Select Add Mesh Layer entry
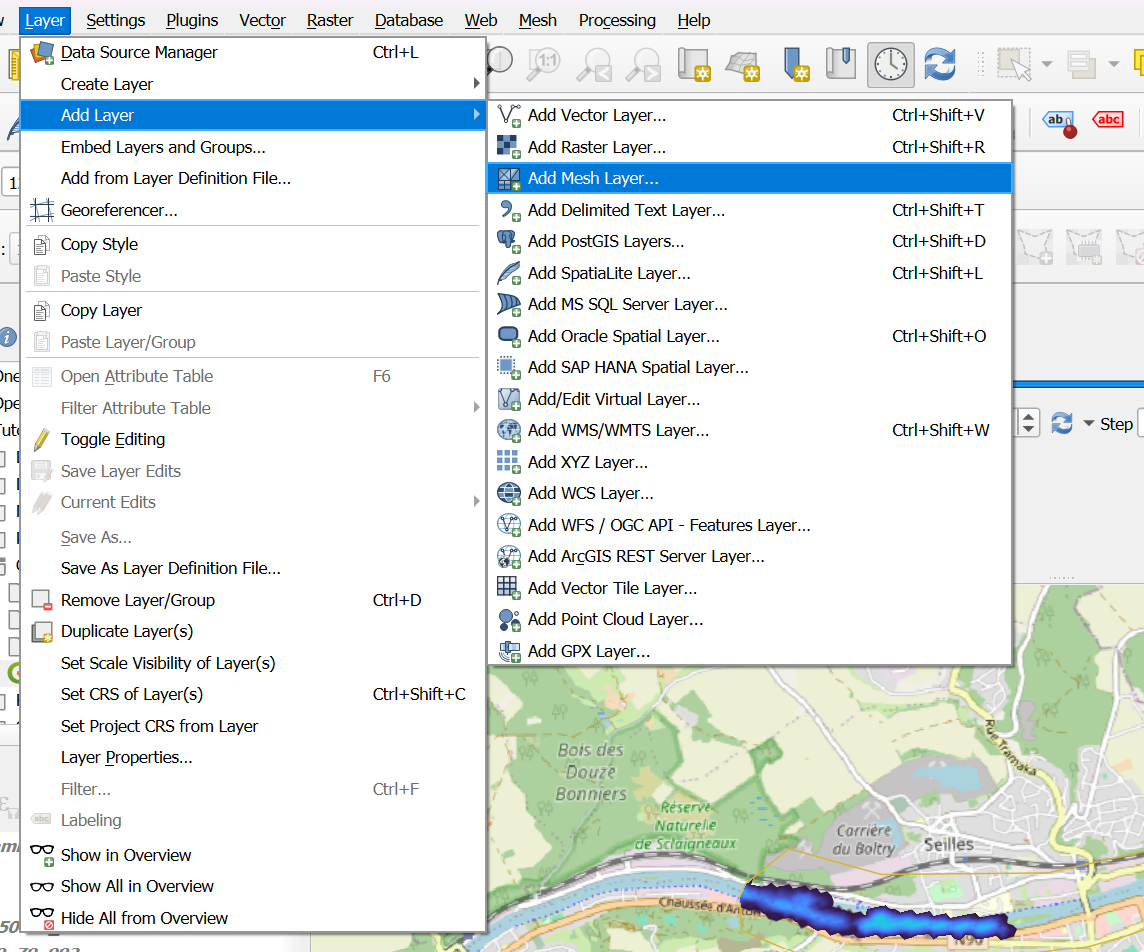The width and height of the screenshot is (1144, 952). pos(749,178)
